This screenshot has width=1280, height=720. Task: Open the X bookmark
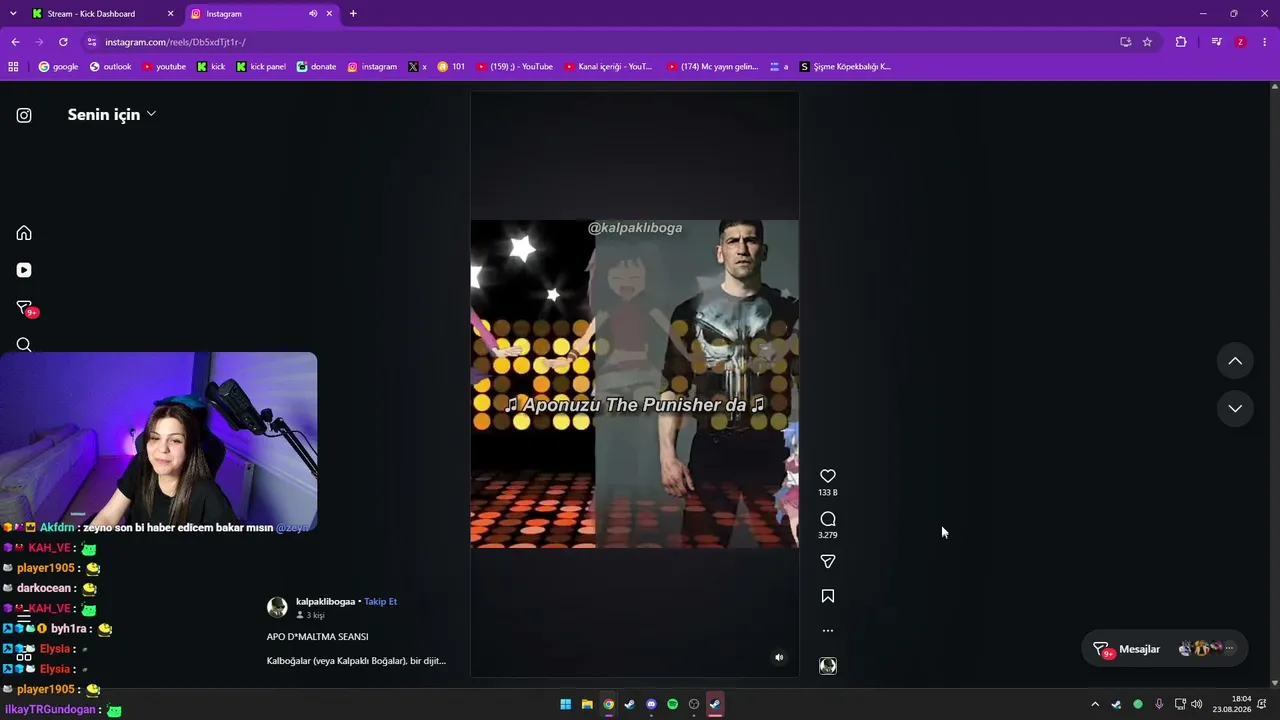point(417,67)
